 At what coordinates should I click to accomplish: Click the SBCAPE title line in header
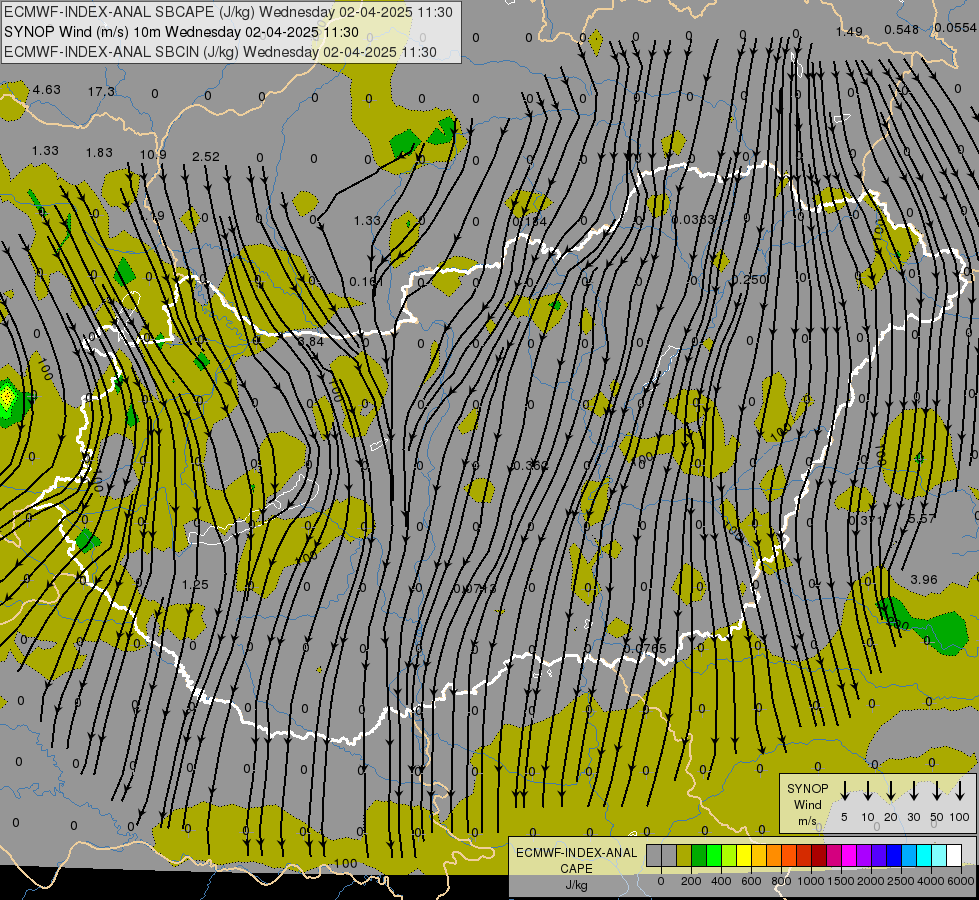click(x=228, y=12)
